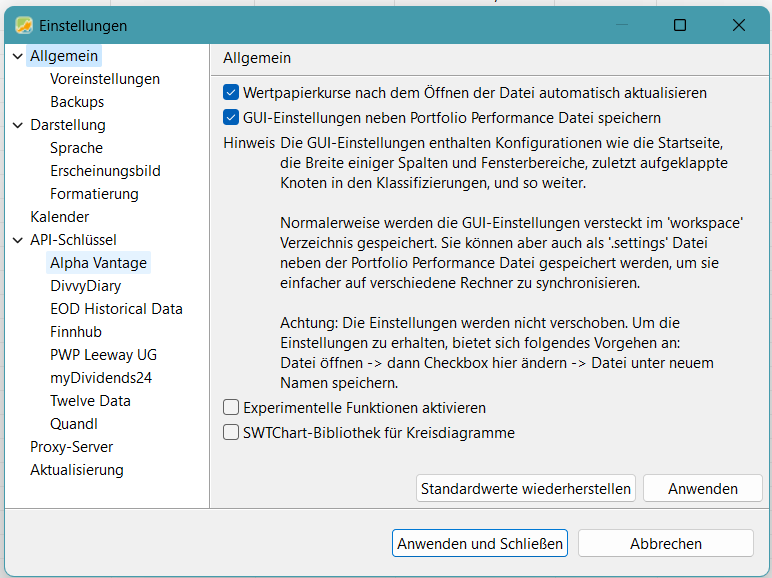Uncheck automatic Wertpapierkurse update checkbox
Screen dimensions: 772x578
coord(231,92)
